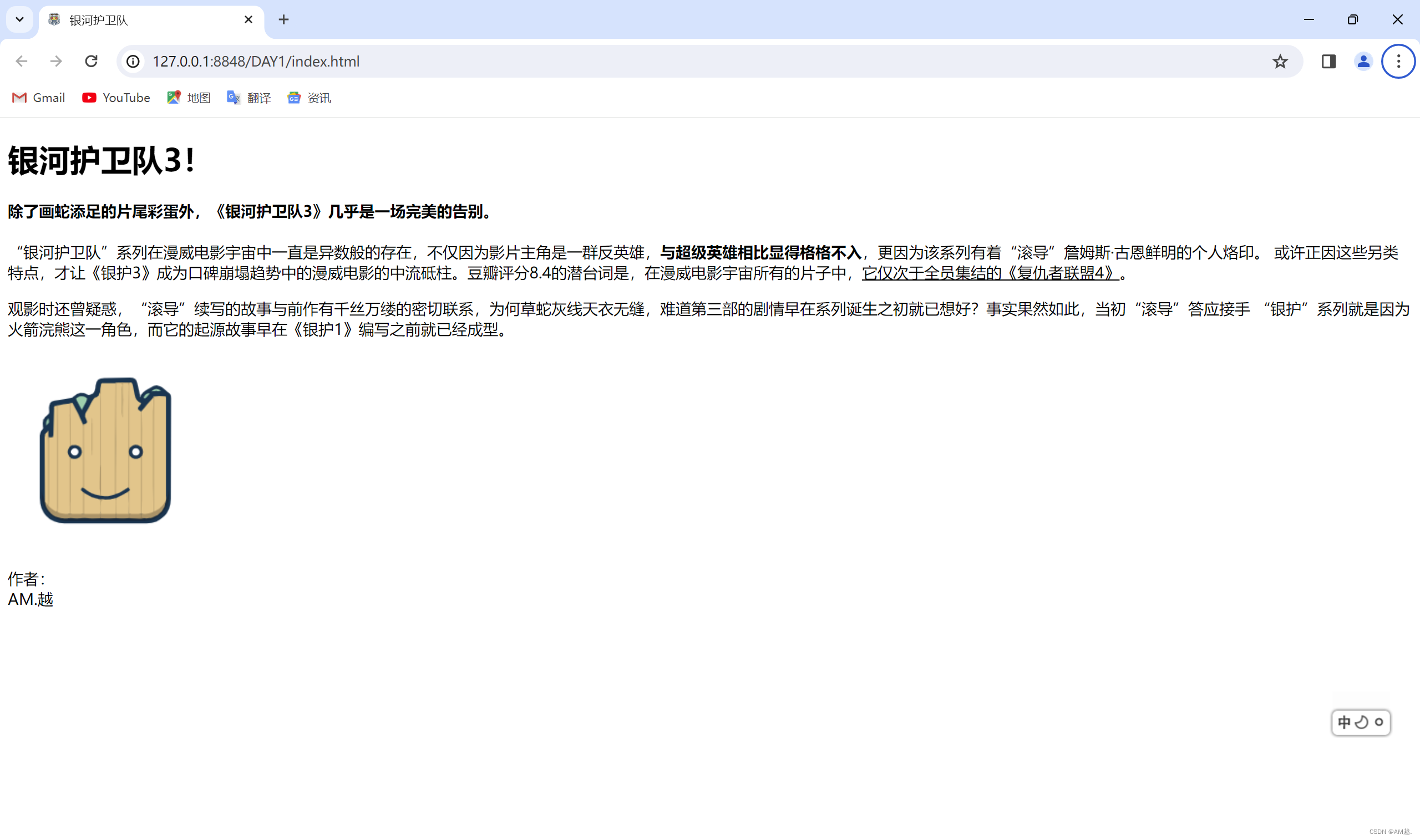Click the 银河护卫队3! page heading

point(102,160)
